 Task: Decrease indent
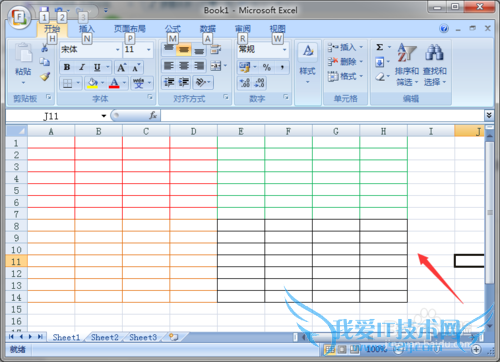pos(169,82)
